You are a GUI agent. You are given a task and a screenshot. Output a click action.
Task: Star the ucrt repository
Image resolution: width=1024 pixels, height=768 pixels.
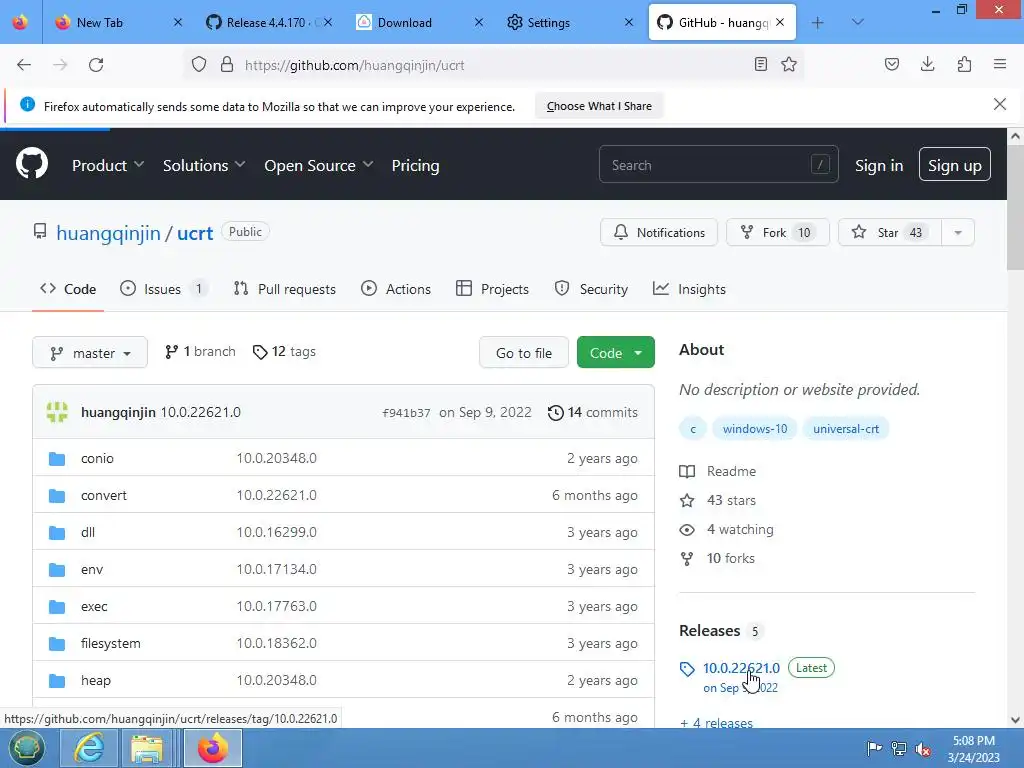pyautogui.click(x=890, y=232)
